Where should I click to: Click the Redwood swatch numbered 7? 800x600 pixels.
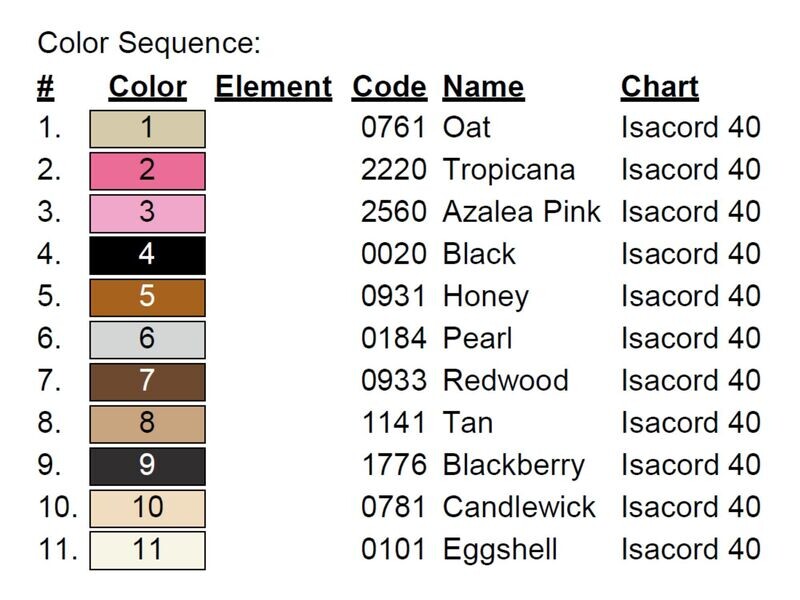147,382
